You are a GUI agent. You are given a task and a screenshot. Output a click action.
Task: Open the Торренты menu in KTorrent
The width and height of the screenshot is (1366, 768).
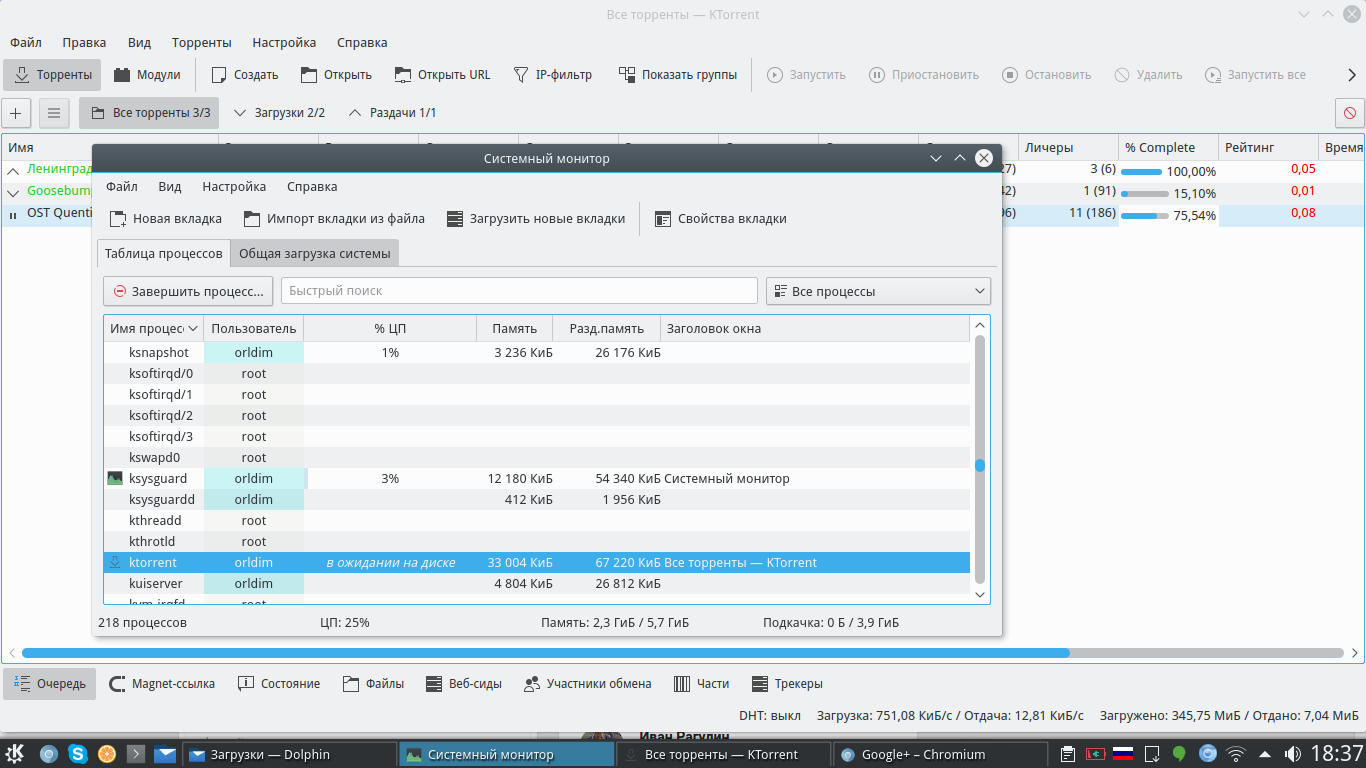(201, 43)
